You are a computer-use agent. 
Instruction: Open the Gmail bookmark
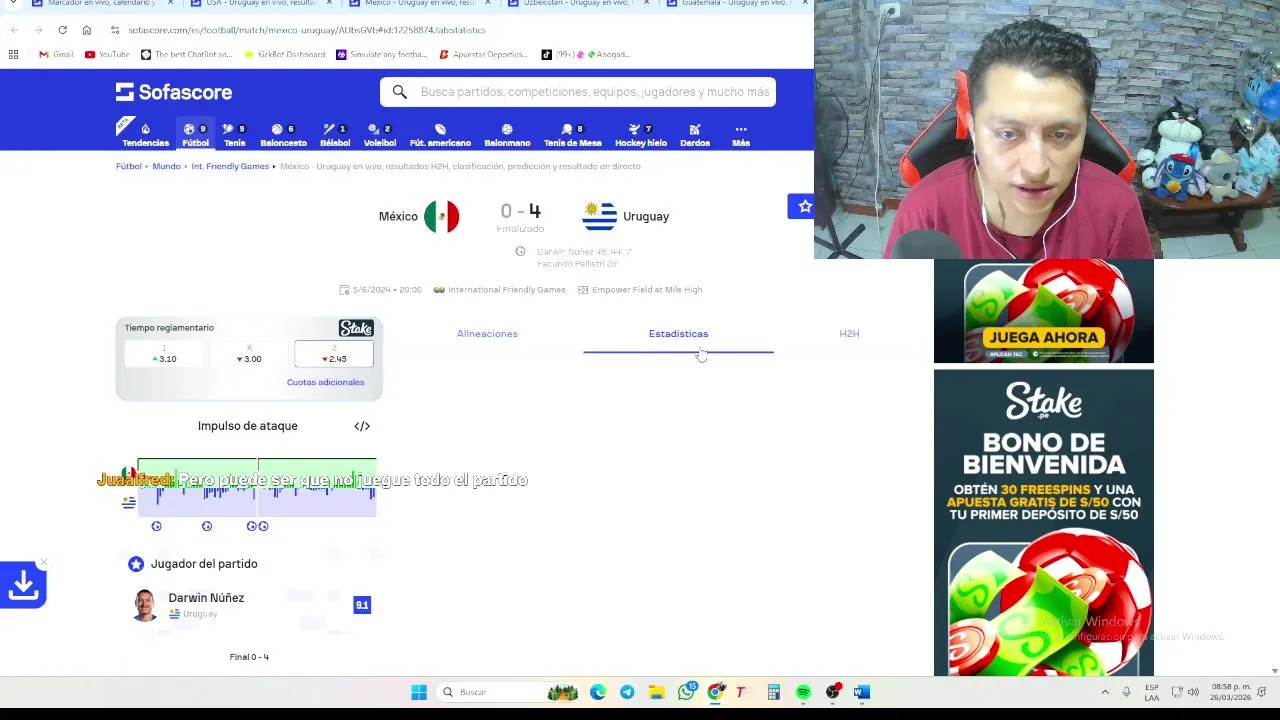[x=56, y=54]
